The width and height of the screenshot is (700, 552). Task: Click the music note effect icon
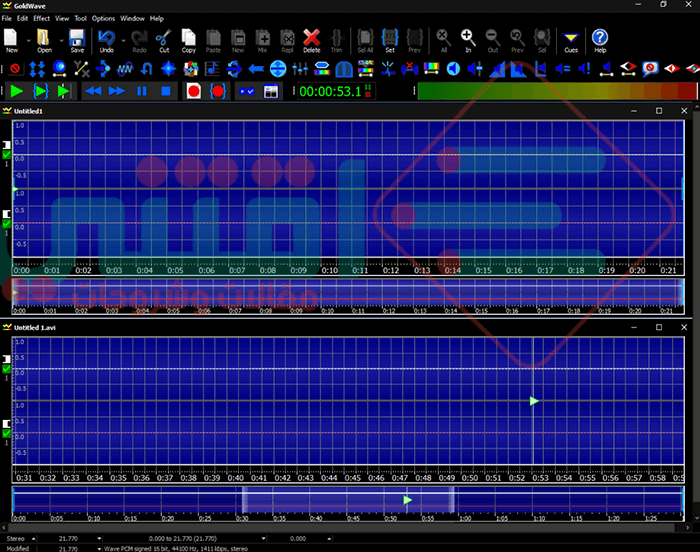point(212,69)
